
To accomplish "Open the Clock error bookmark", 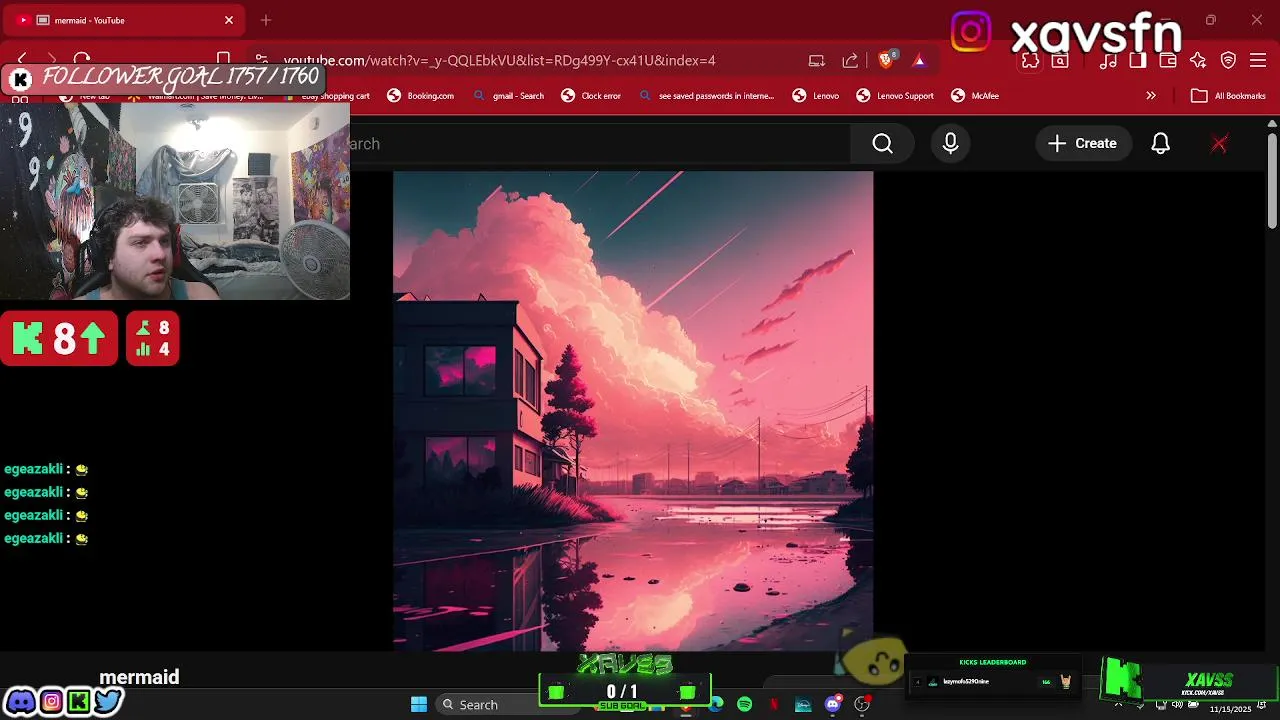I will 591,96.
